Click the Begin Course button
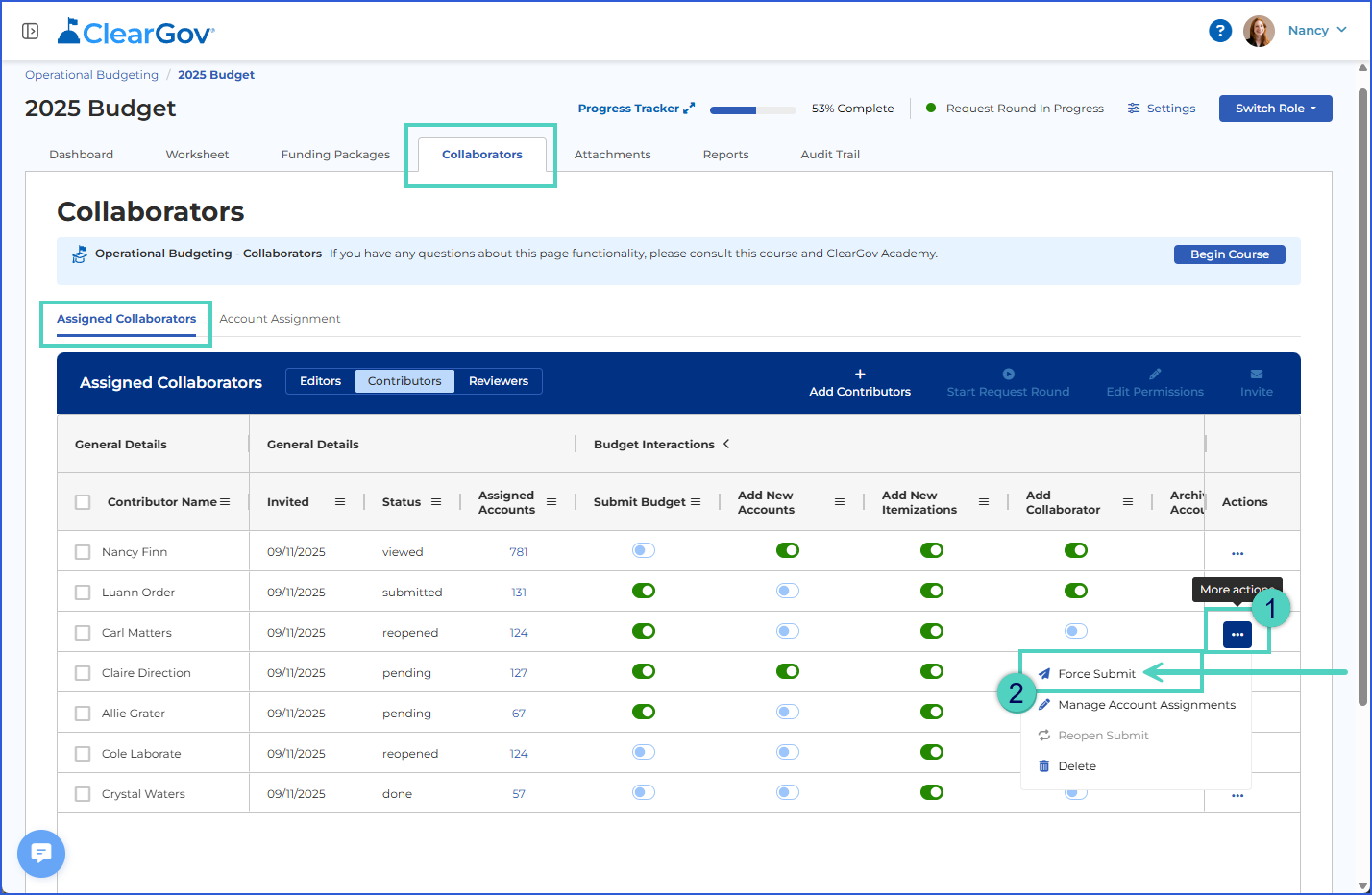The image size is (1372, 895). (1230, 254)
